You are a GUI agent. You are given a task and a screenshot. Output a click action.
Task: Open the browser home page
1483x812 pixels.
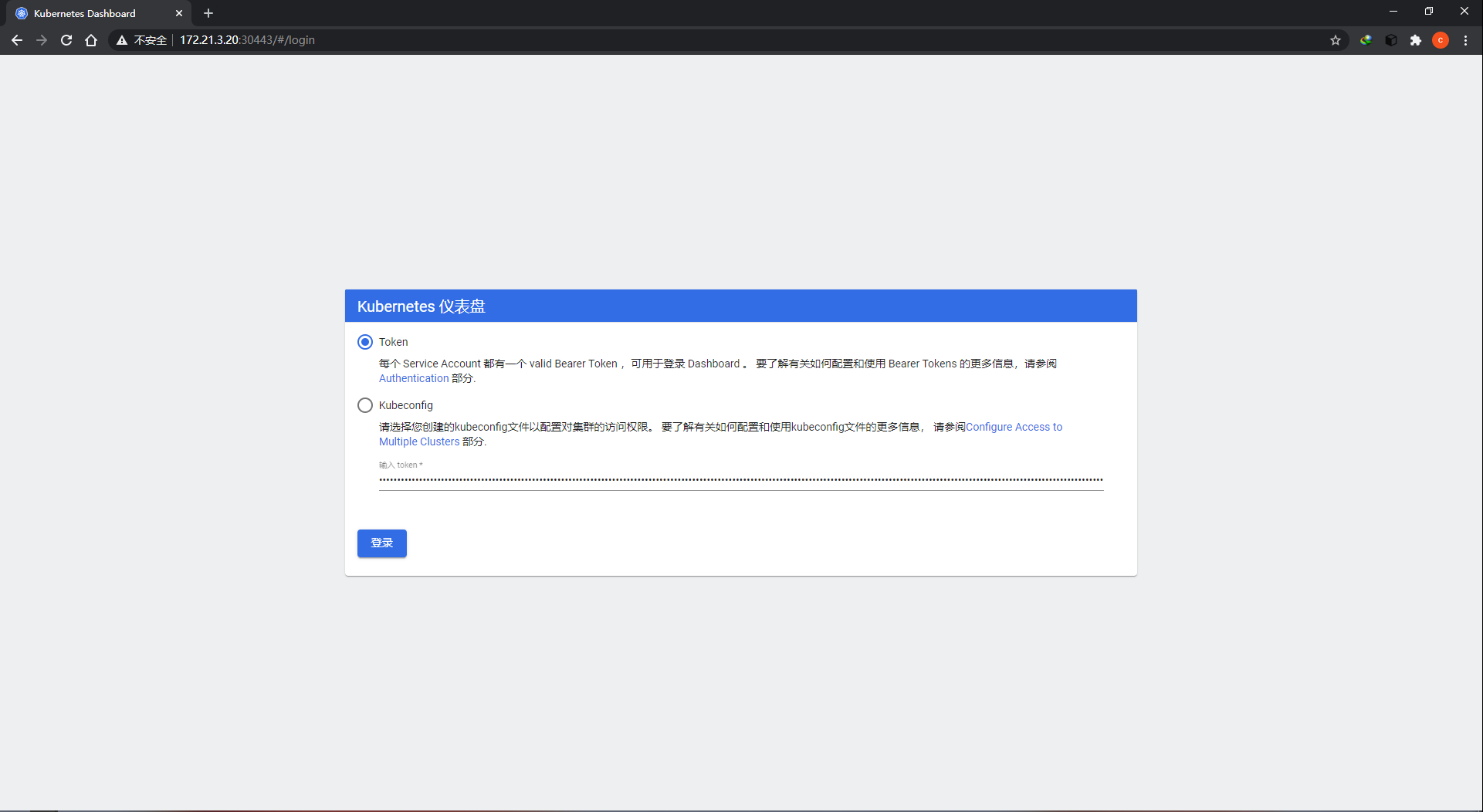tap(91, 40)
